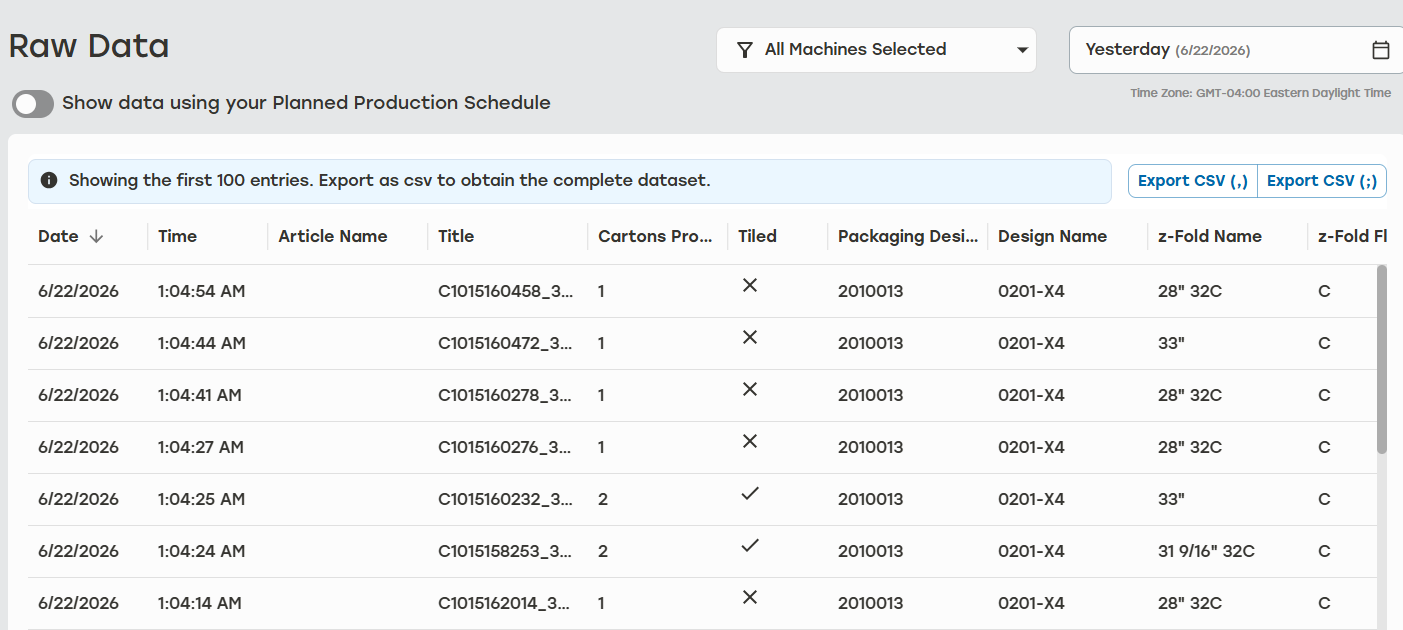Click the sort arrow beside Date header
This screenshot has width=1403, height=630.
pos(96,237)
